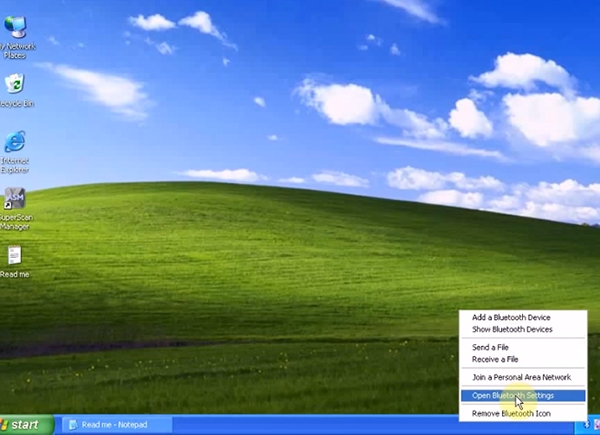Open the Recycle Bin icon
Screen dimensions: 600x435
click(x=15, y=90)
